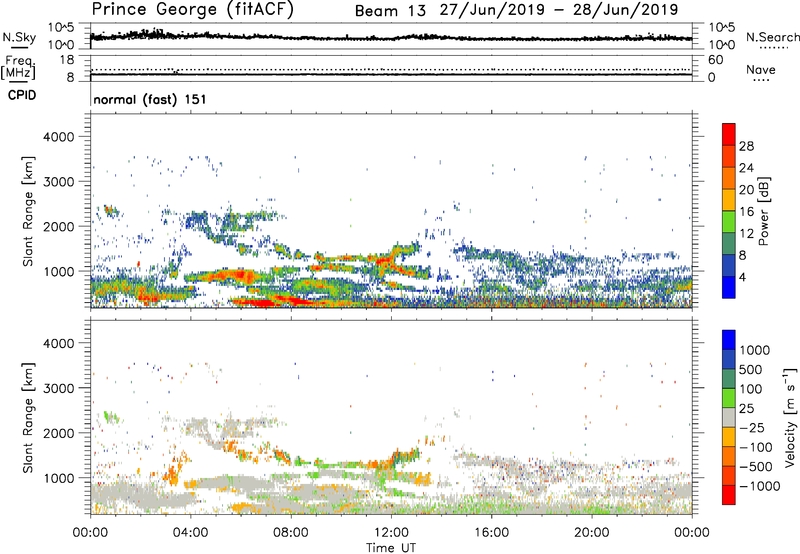Click the '12:00' time axis tick label
800x554 pixels.
pos(391,533)
